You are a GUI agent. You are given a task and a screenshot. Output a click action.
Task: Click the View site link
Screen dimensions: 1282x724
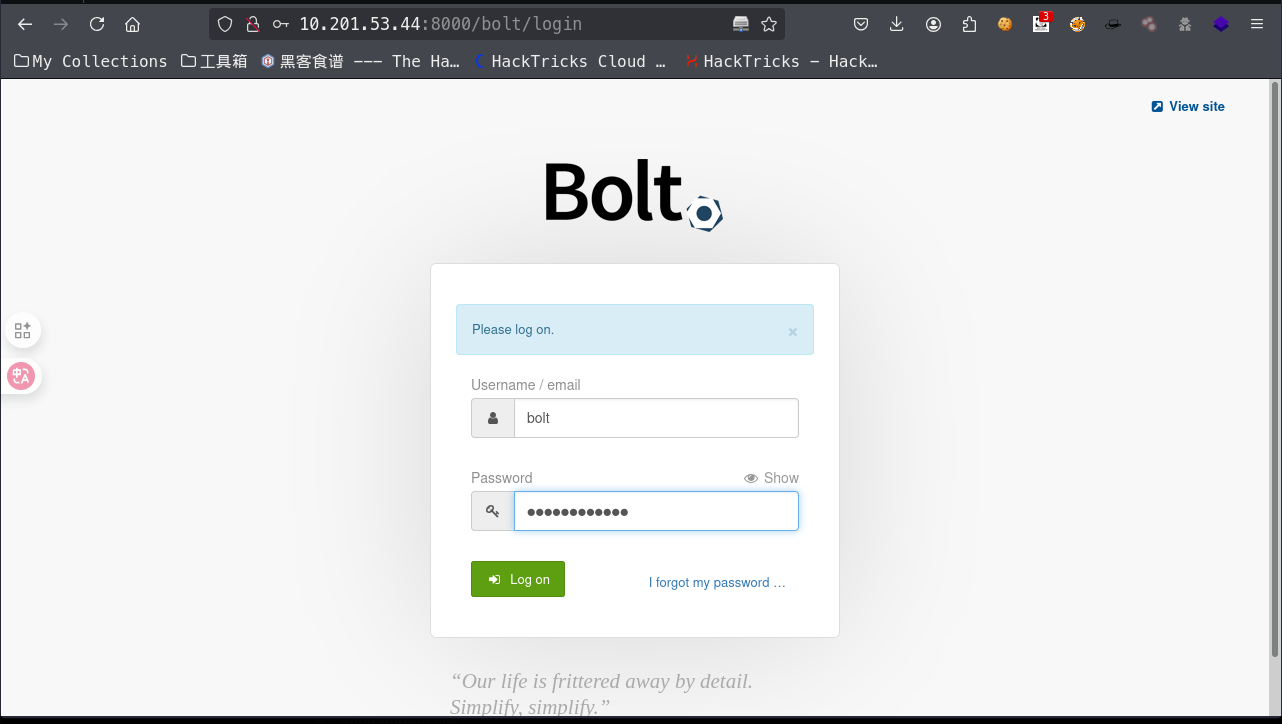point(1188,106)
